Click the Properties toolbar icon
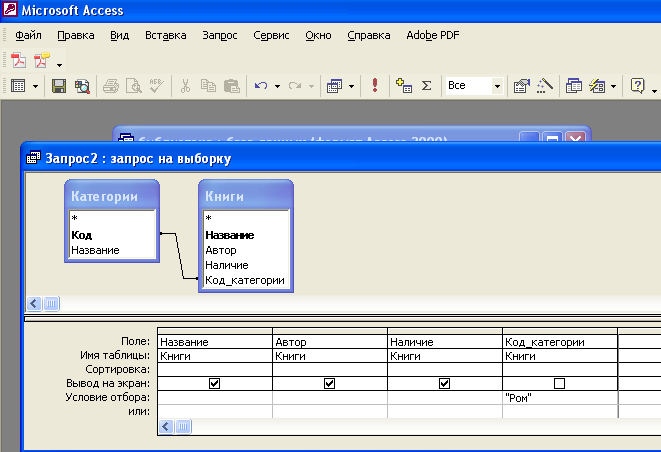Viewport: 661px width, 452px height. coord(521,86)
